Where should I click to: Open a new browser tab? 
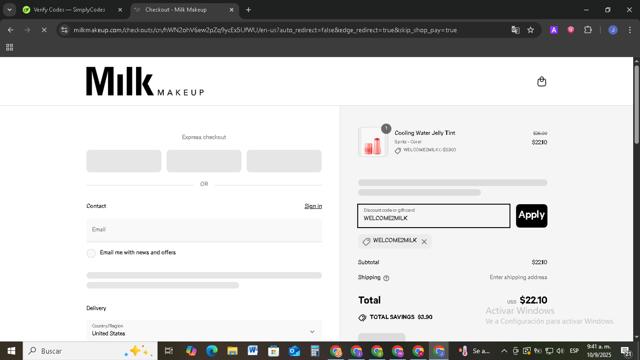pos(248,10)
